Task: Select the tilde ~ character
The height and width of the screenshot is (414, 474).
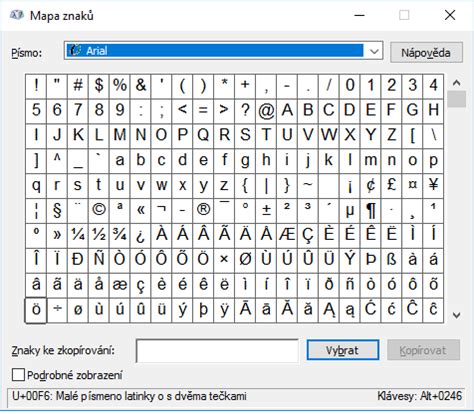Action: point(308,185)
